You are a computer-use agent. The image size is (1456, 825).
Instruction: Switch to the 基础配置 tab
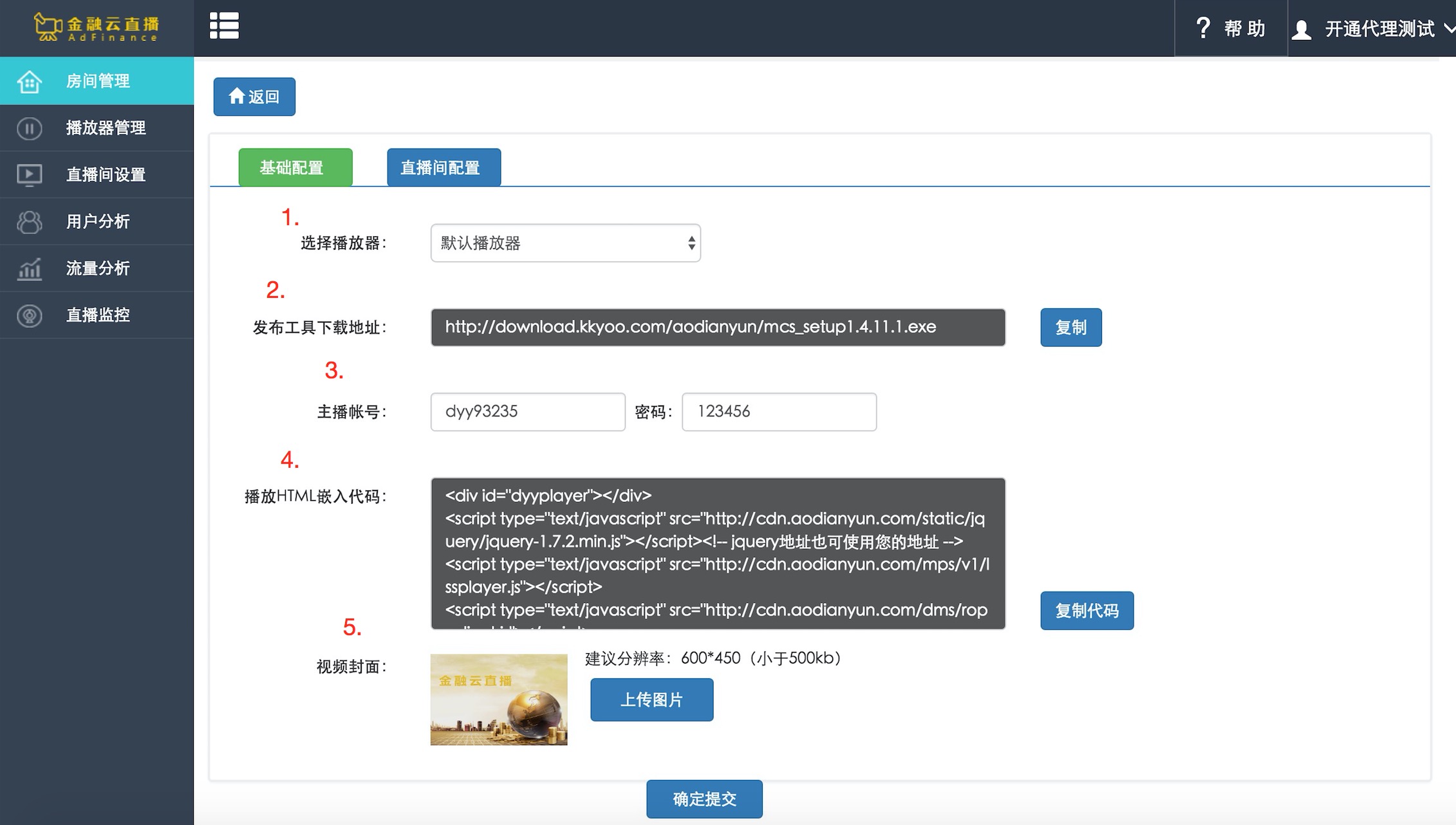(x=295, y=167)
